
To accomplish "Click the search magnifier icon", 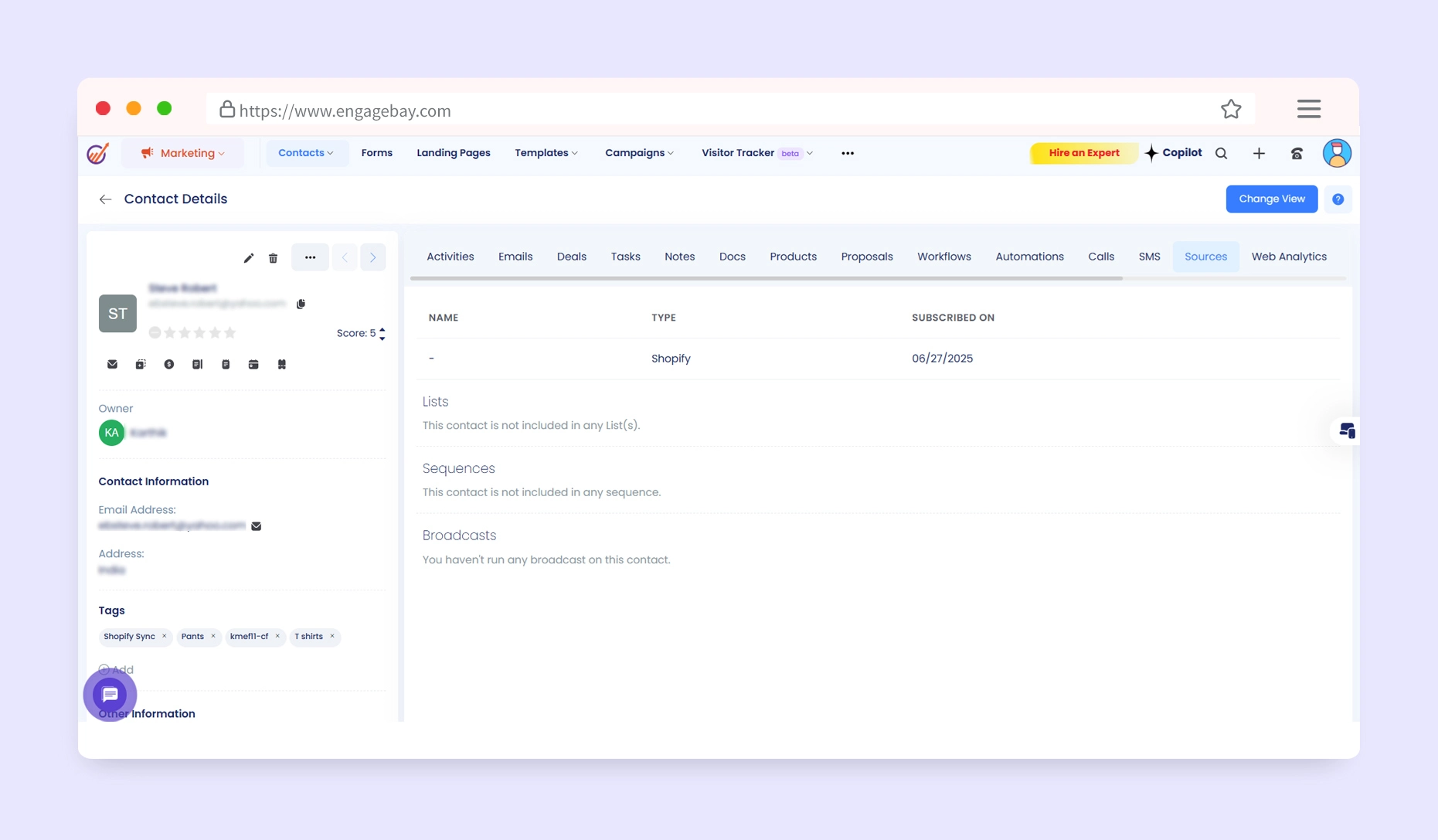I will click(1221, 154).
